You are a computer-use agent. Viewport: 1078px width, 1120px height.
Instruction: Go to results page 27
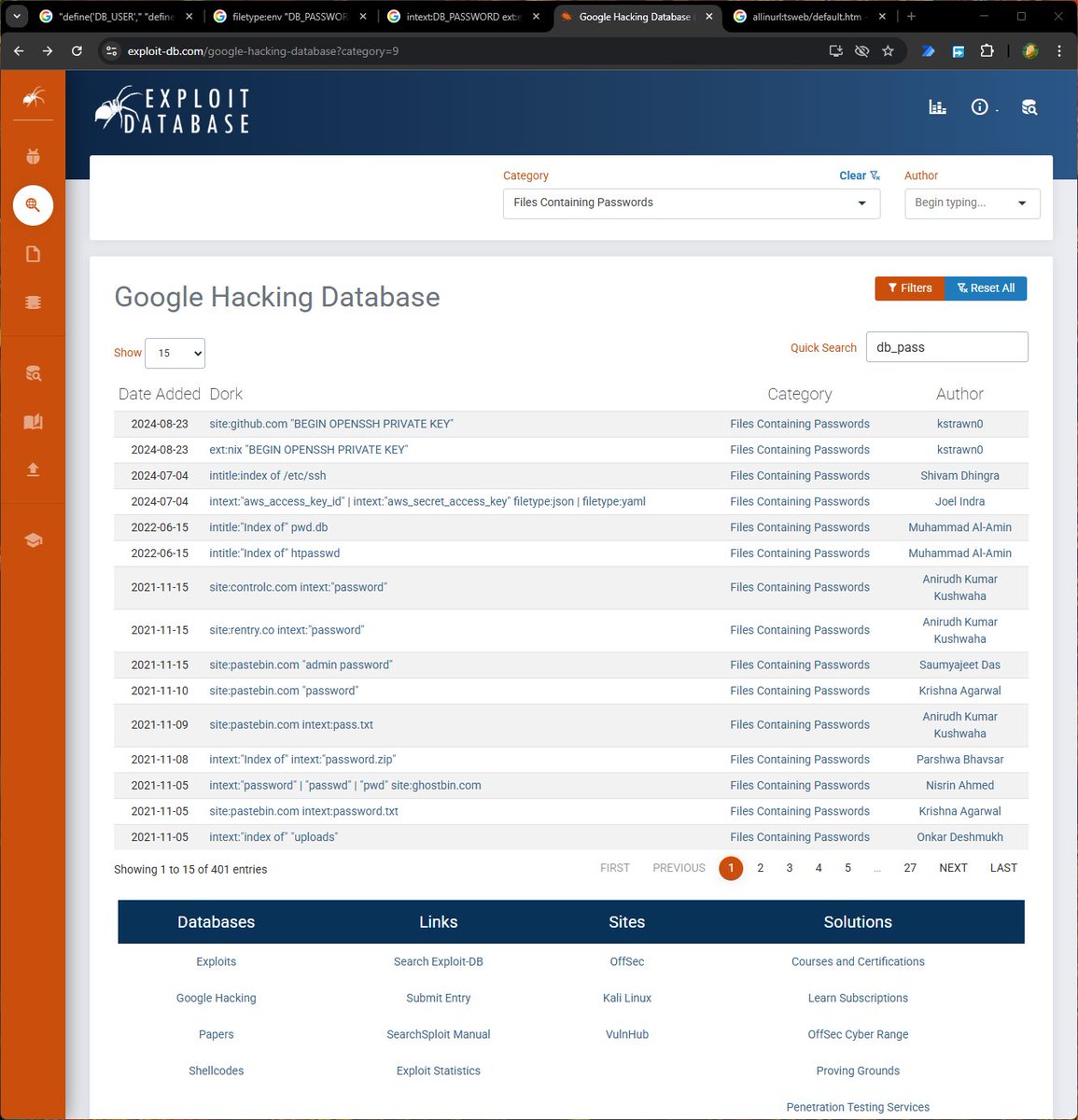910,868
